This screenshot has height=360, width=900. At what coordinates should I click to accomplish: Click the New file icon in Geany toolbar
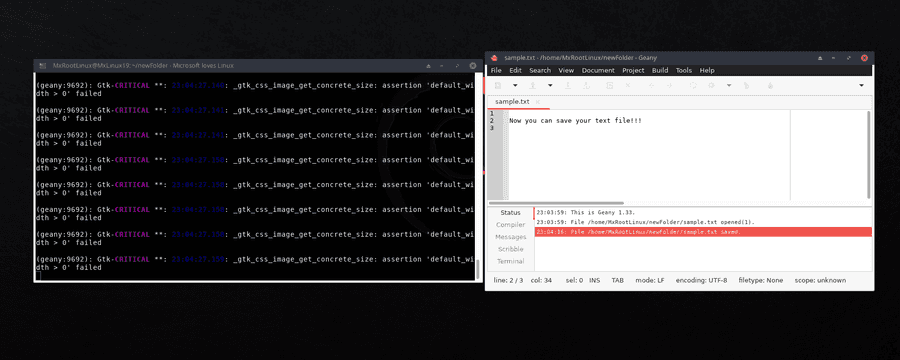pos(498,85)
